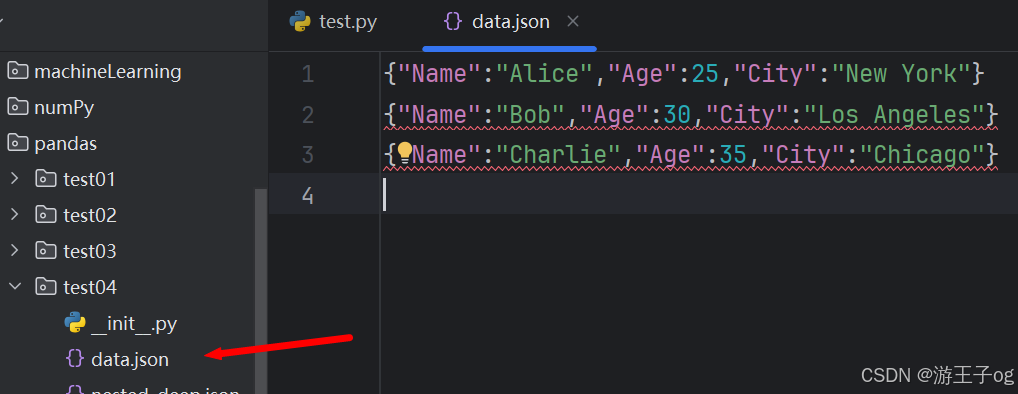
Task: Open data.json in the project tree
Action: point(130,359)
